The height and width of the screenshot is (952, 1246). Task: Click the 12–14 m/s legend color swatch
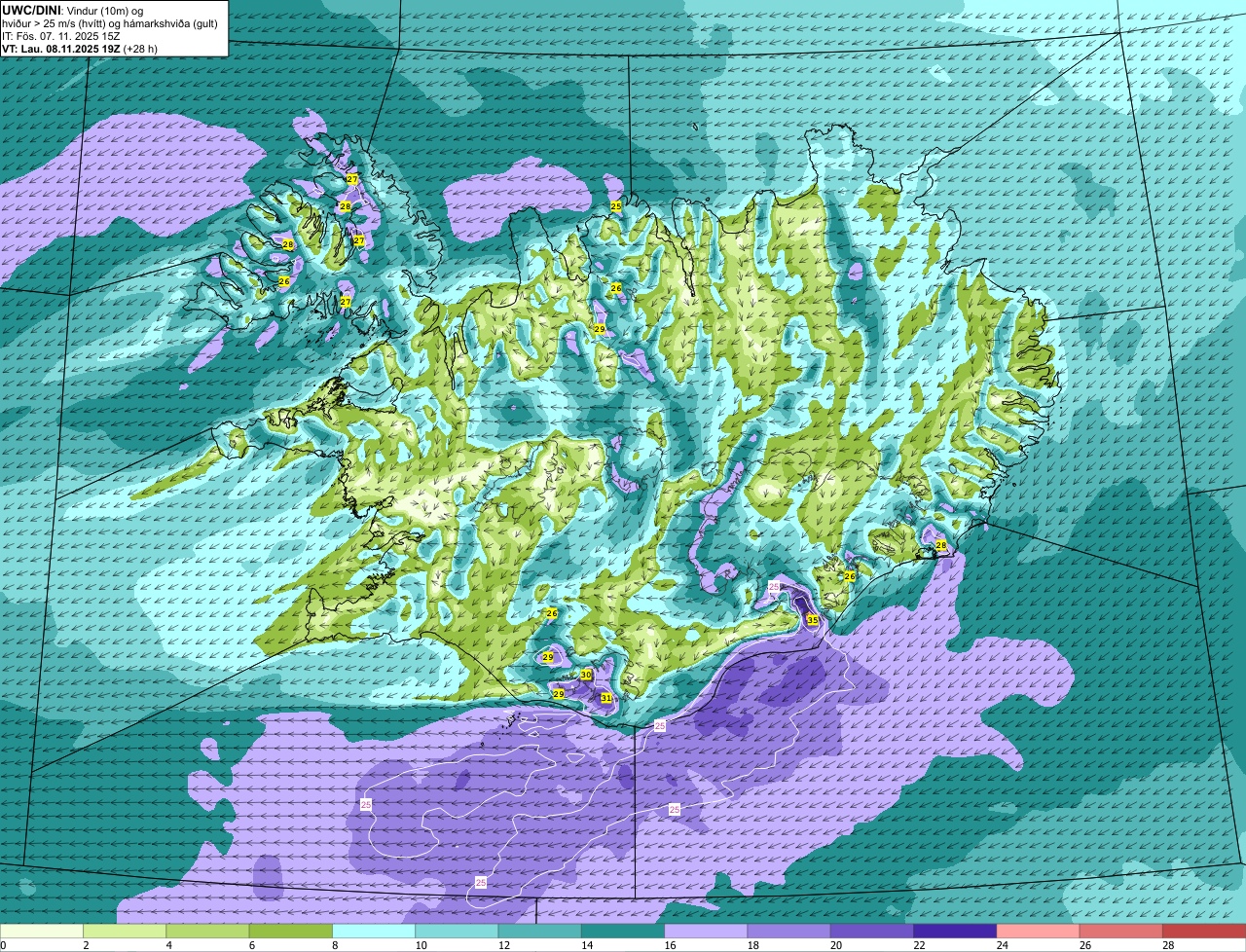tap(540, 931)
